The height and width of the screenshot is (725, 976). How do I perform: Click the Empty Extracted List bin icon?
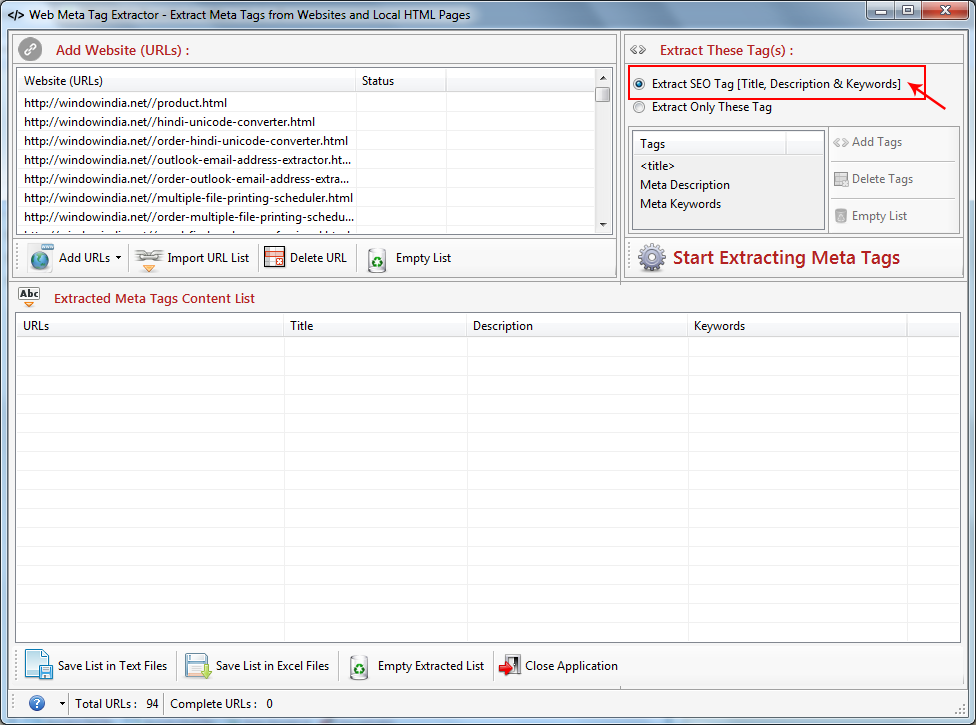(x=359, y=667)
